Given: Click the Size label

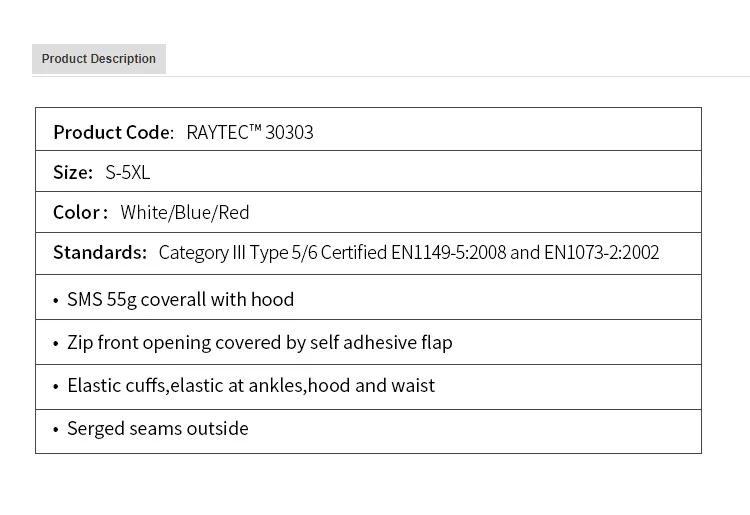Looking at the screenshot, I should (73, 172).
